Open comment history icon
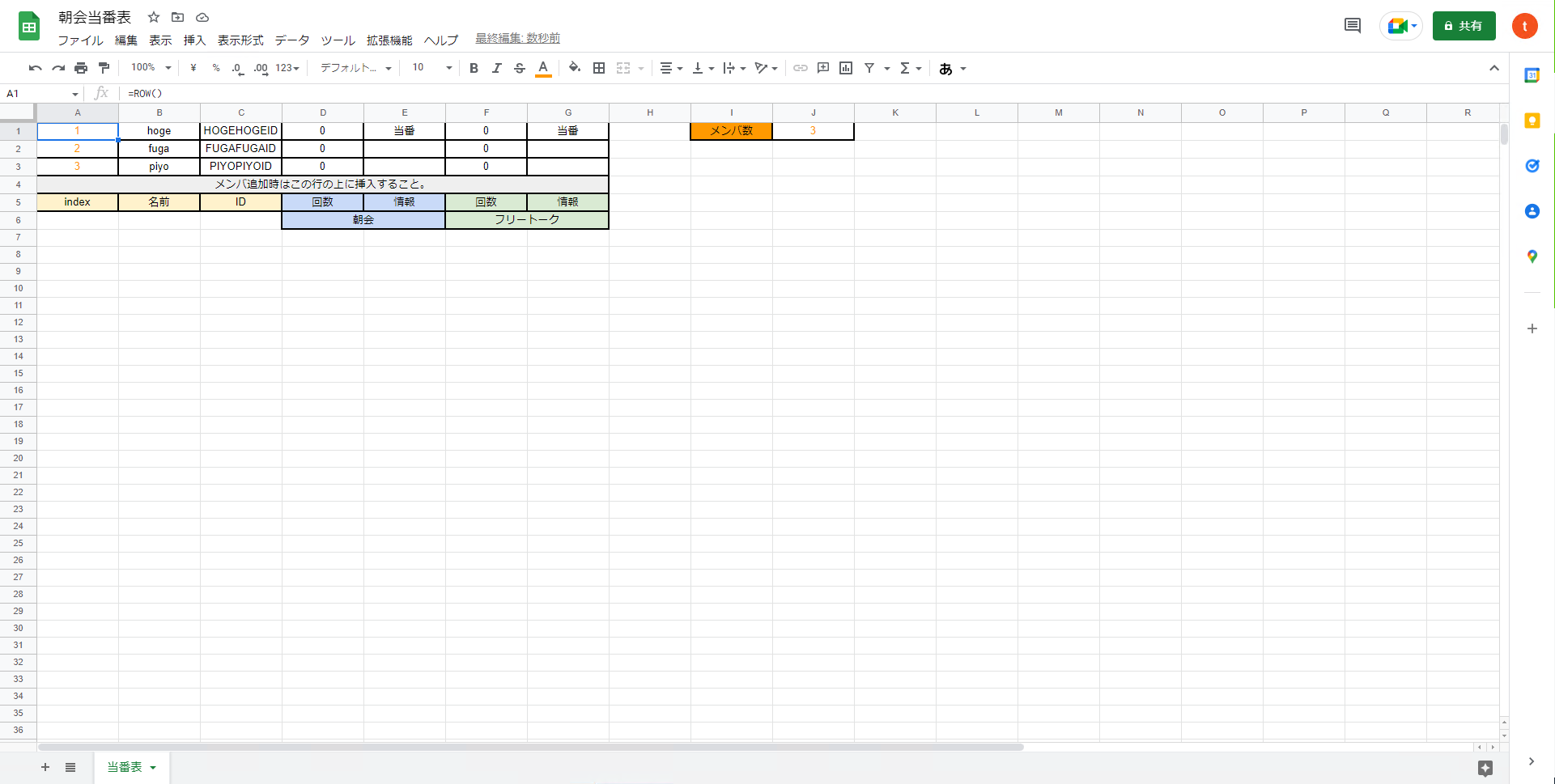The height and width of the screenshot is (784, 1555). (1353, 26)
